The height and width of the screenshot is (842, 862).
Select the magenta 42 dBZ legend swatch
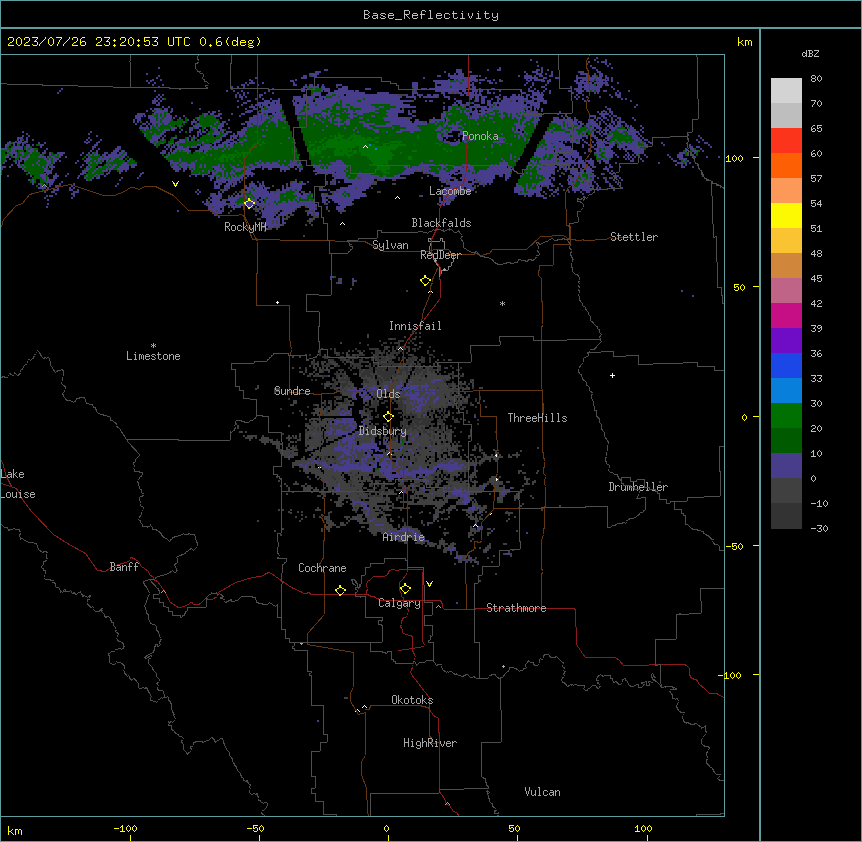coord(786,315)
